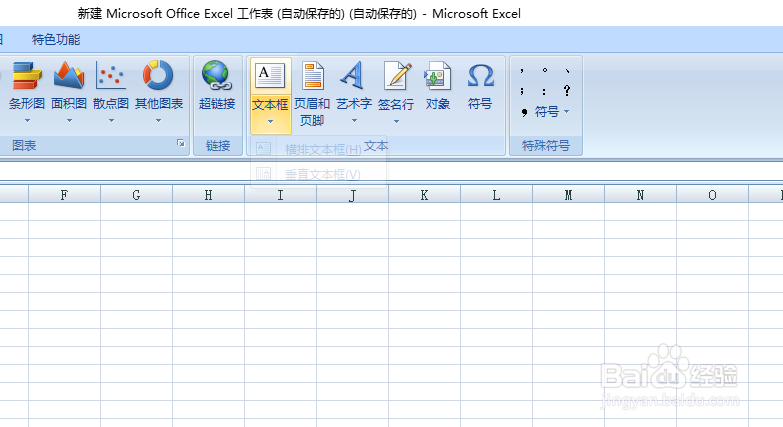Expand the bar chart dropdown arrow
Screen dimensions: 783x427
tap(27, 120)
